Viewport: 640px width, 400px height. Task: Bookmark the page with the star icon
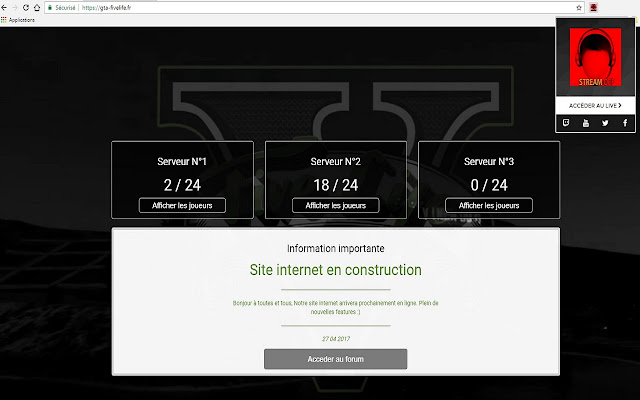point(579,8)
